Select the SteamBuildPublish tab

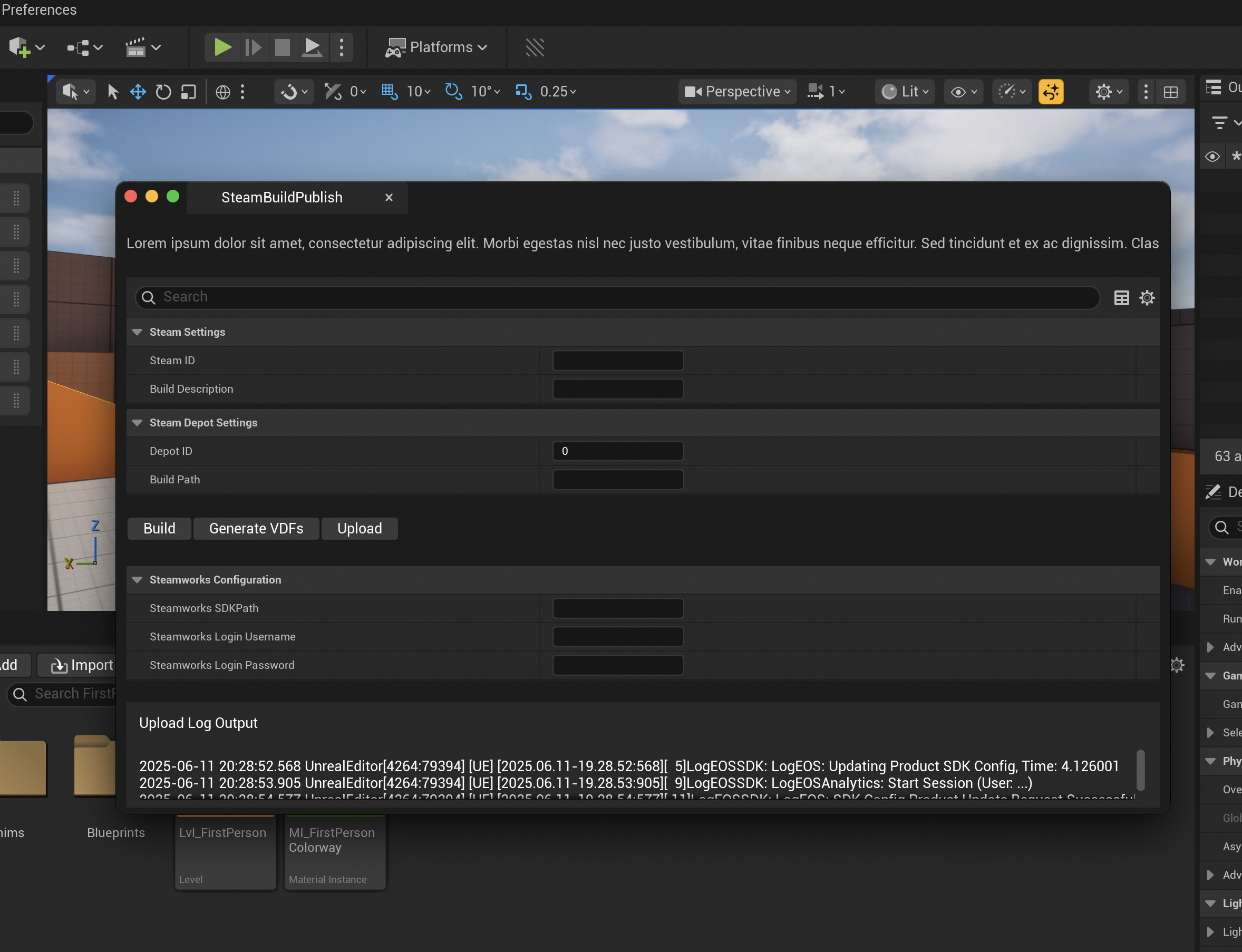coord(282,198)
